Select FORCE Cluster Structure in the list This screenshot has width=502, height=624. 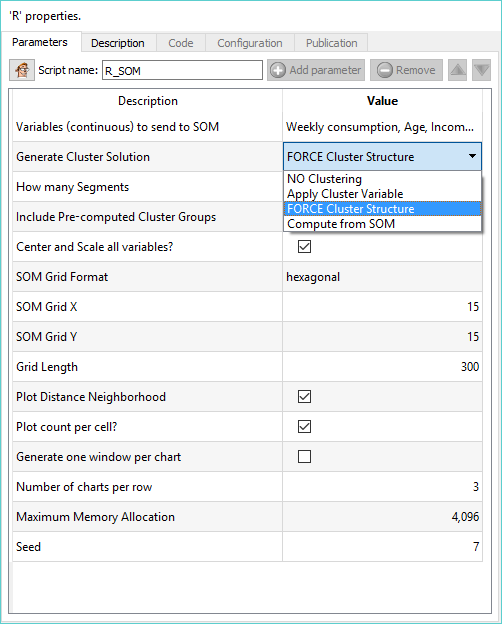(x=382, y=209)
